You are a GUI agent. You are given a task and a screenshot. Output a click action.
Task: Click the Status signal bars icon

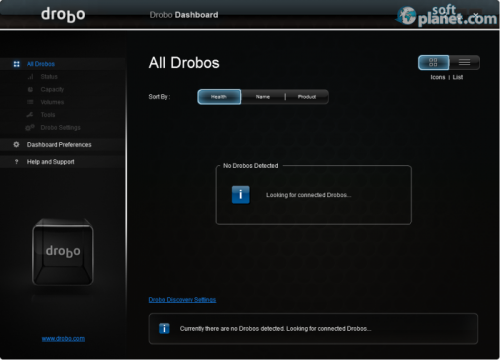coord(30,77)
